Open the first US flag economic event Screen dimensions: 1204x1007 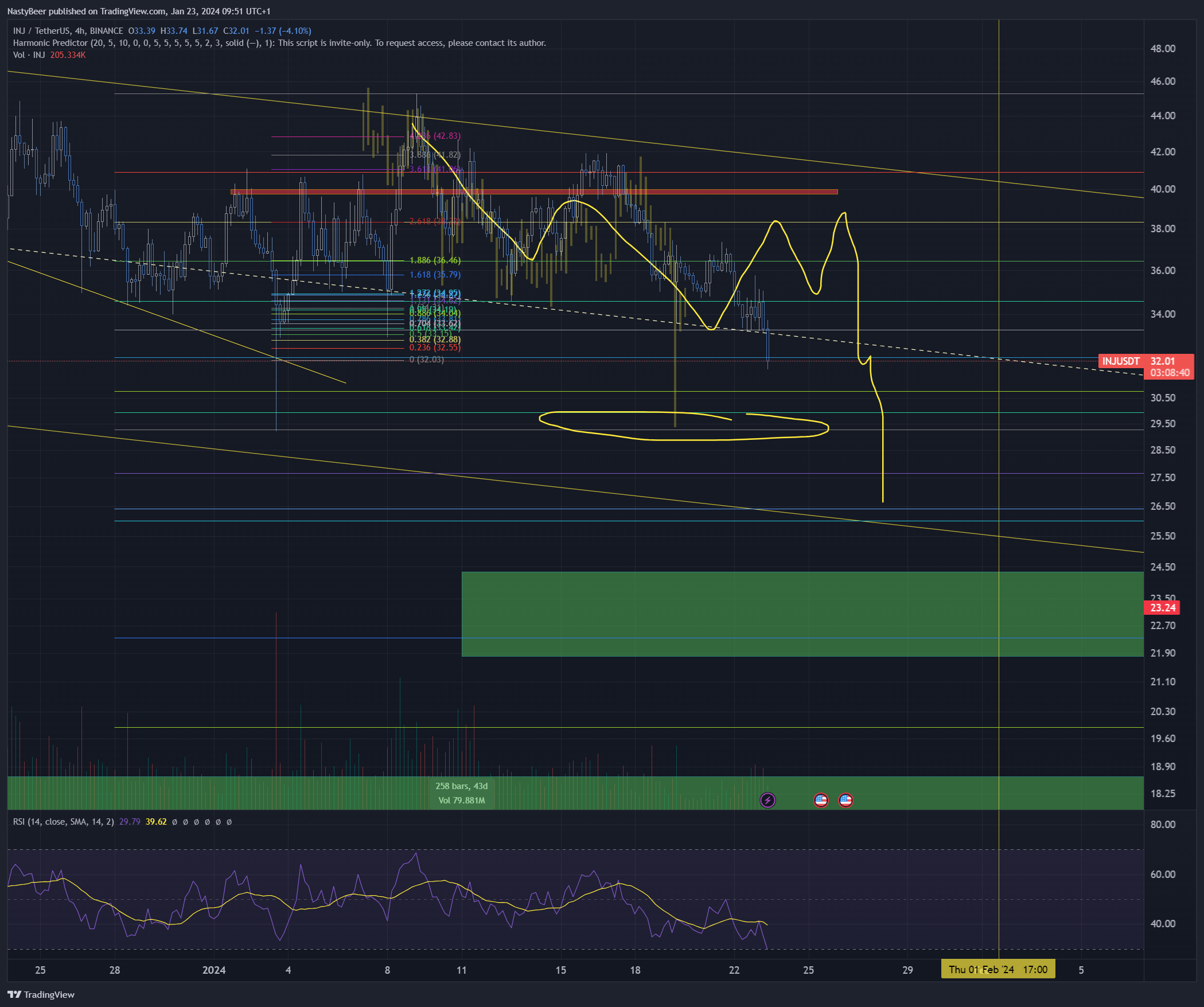pyautogui.click(x=821, y=800)
